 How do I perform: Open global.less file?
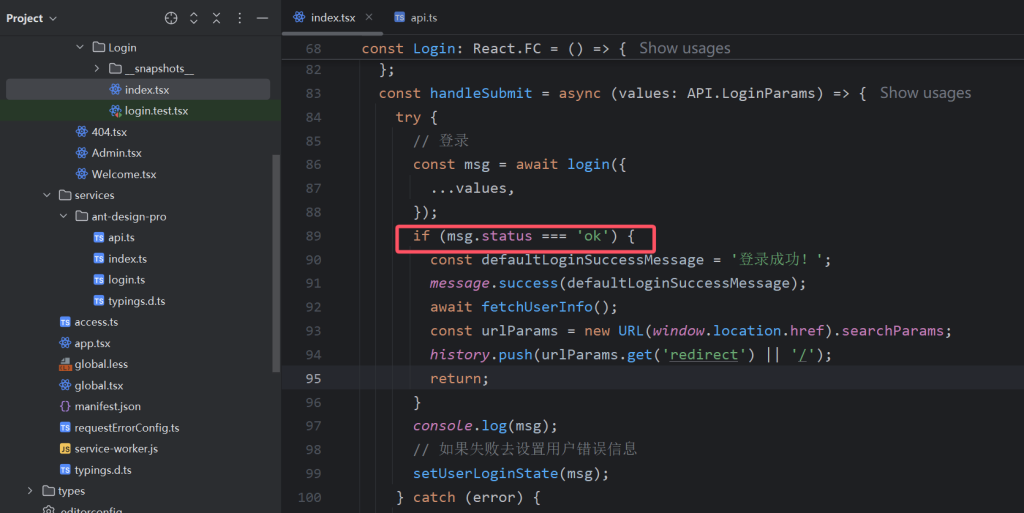pos(101,364)
